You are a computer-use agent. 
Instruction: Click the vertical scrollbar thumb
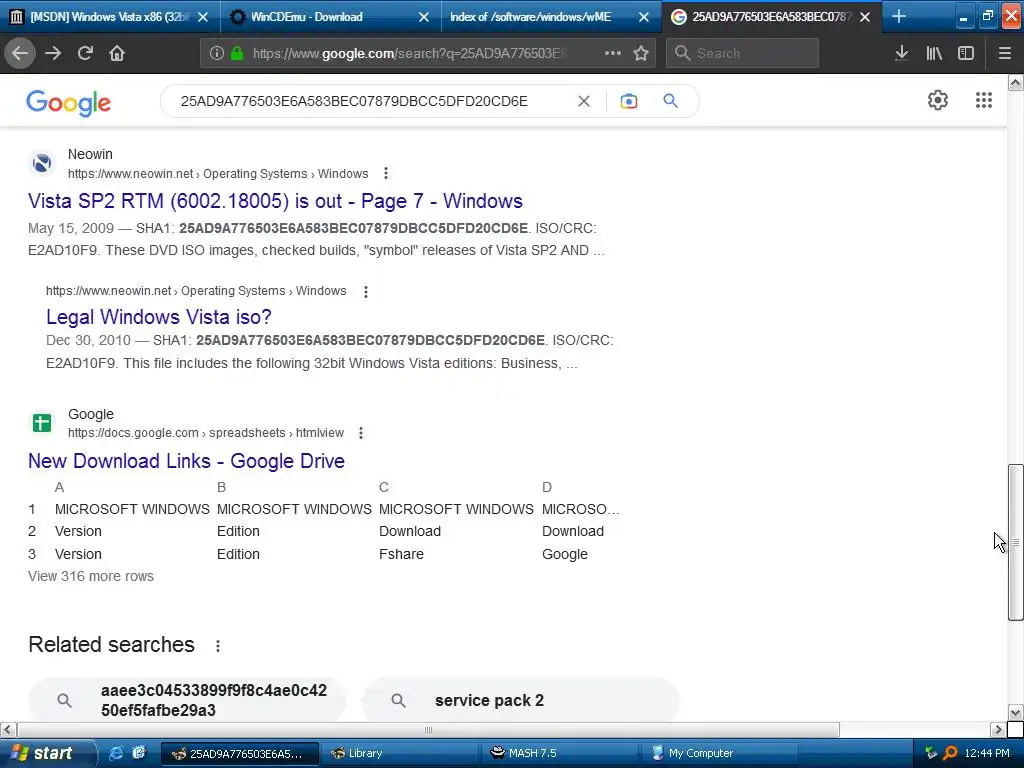[x=1015, y=542]
